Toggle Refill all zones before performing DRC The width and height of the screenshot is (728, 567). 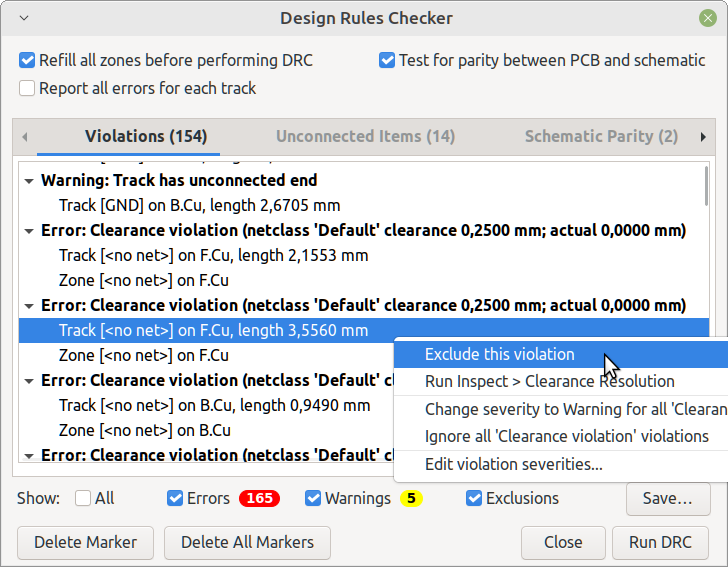[28, 60]
